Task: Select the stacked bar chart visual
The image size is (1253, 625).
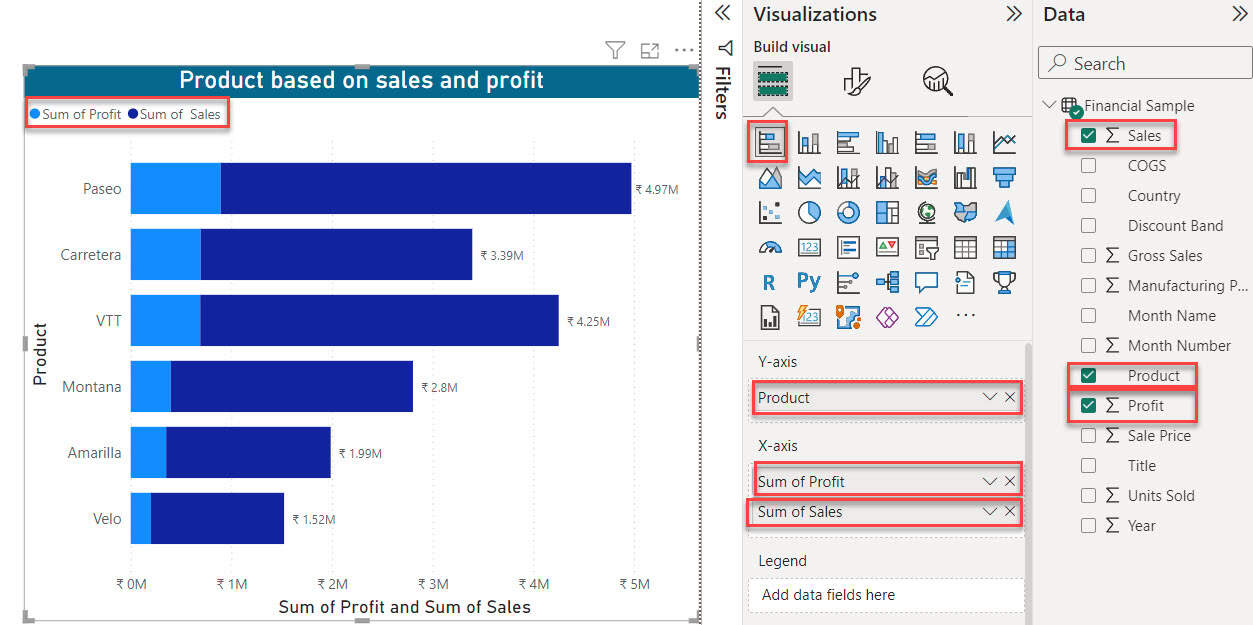Action: click(770, 143)
